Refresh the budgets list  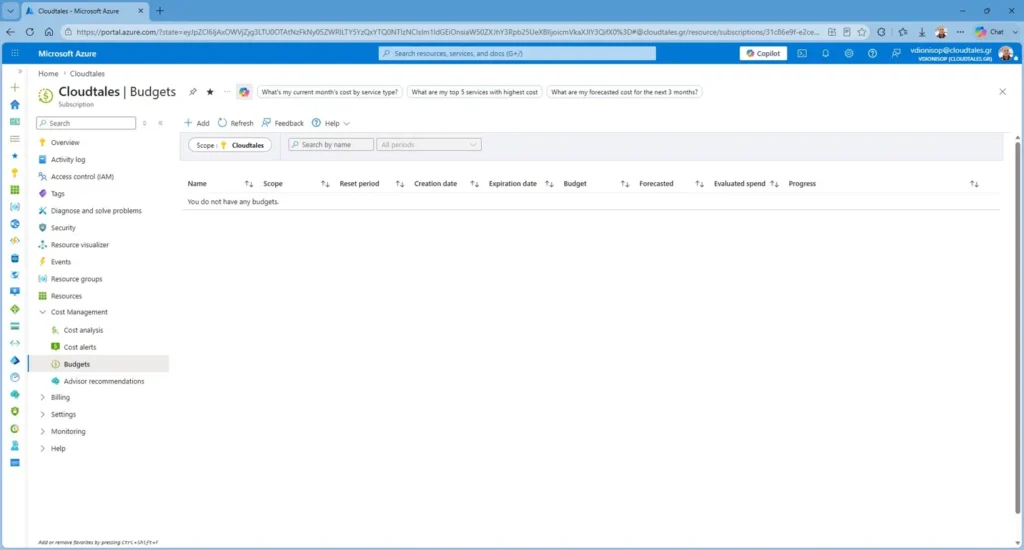[x=236, y=123]
